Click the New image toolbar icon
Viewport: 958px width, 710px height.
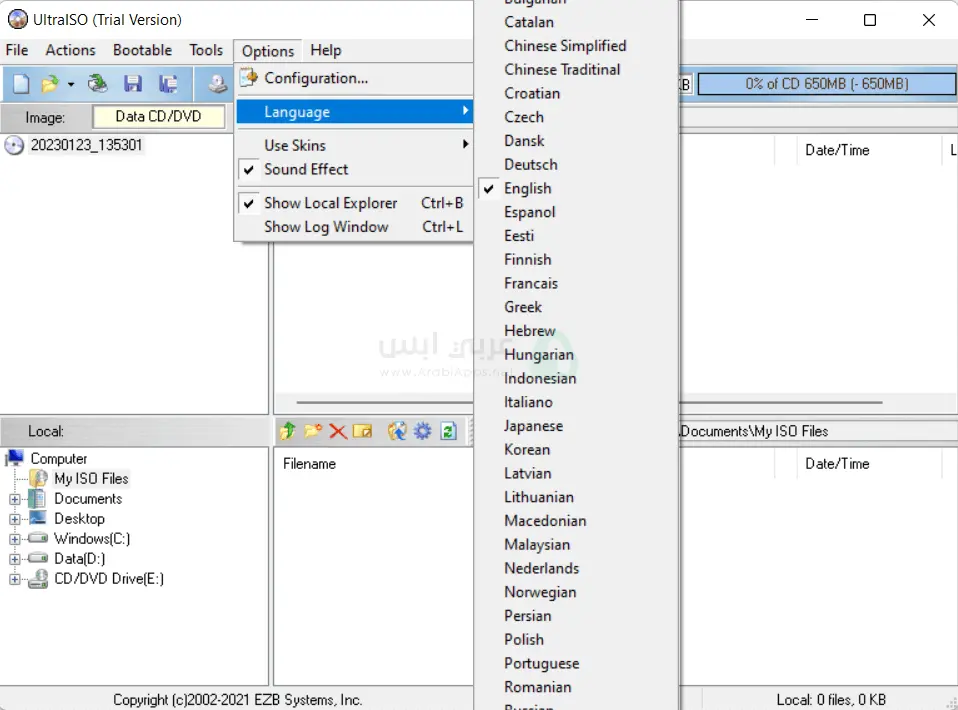click(21, 84)
